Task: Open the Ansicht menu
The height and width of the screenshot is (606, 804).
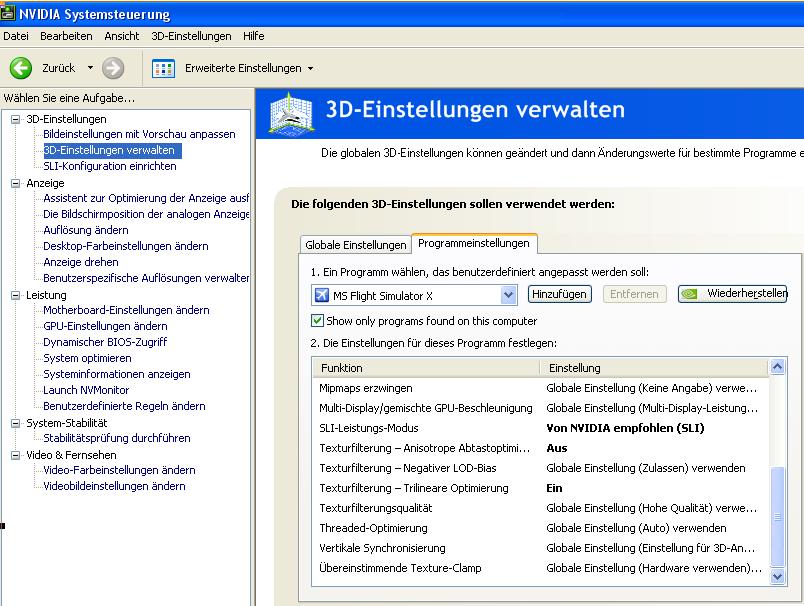Action: [x=122, y=36]
